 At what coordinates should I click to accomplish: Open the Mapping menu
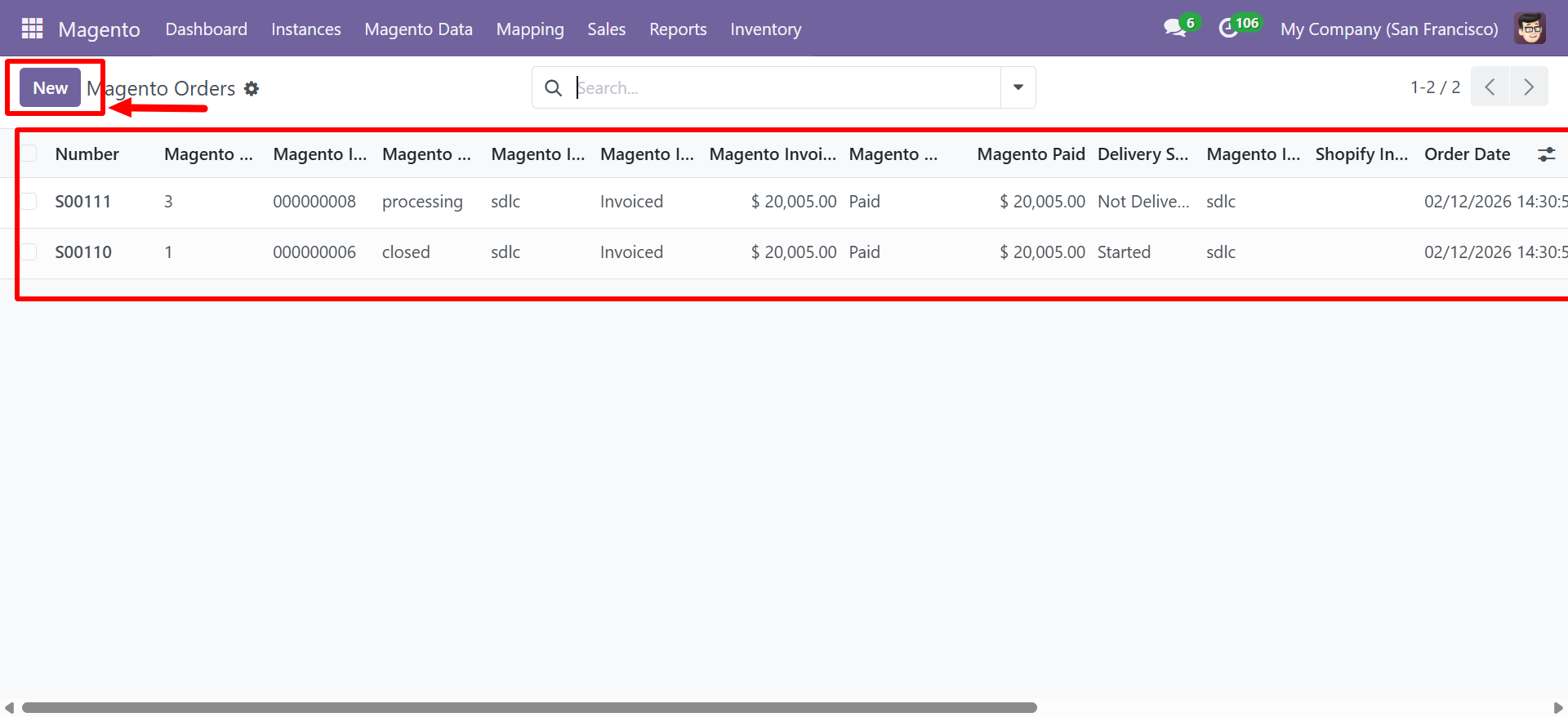(x=530, y=29)
